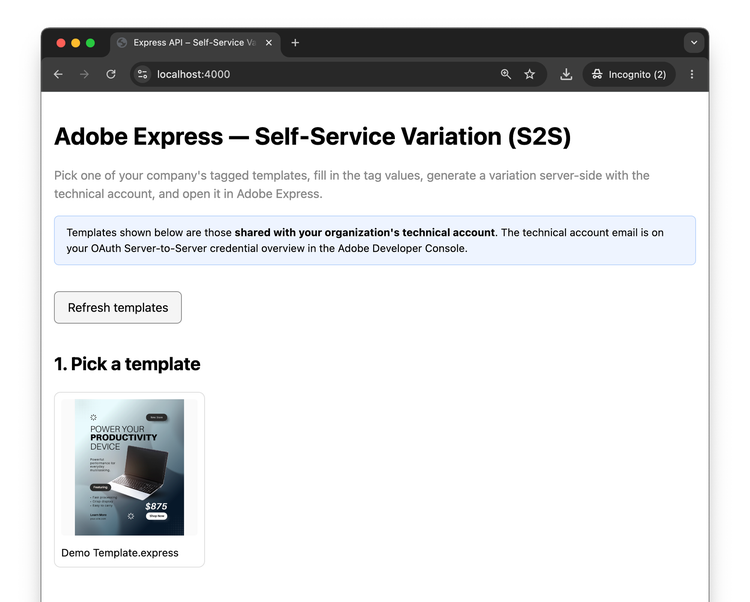Go back using the browser back arrow

pyautogui.click(x=58, y=74)
